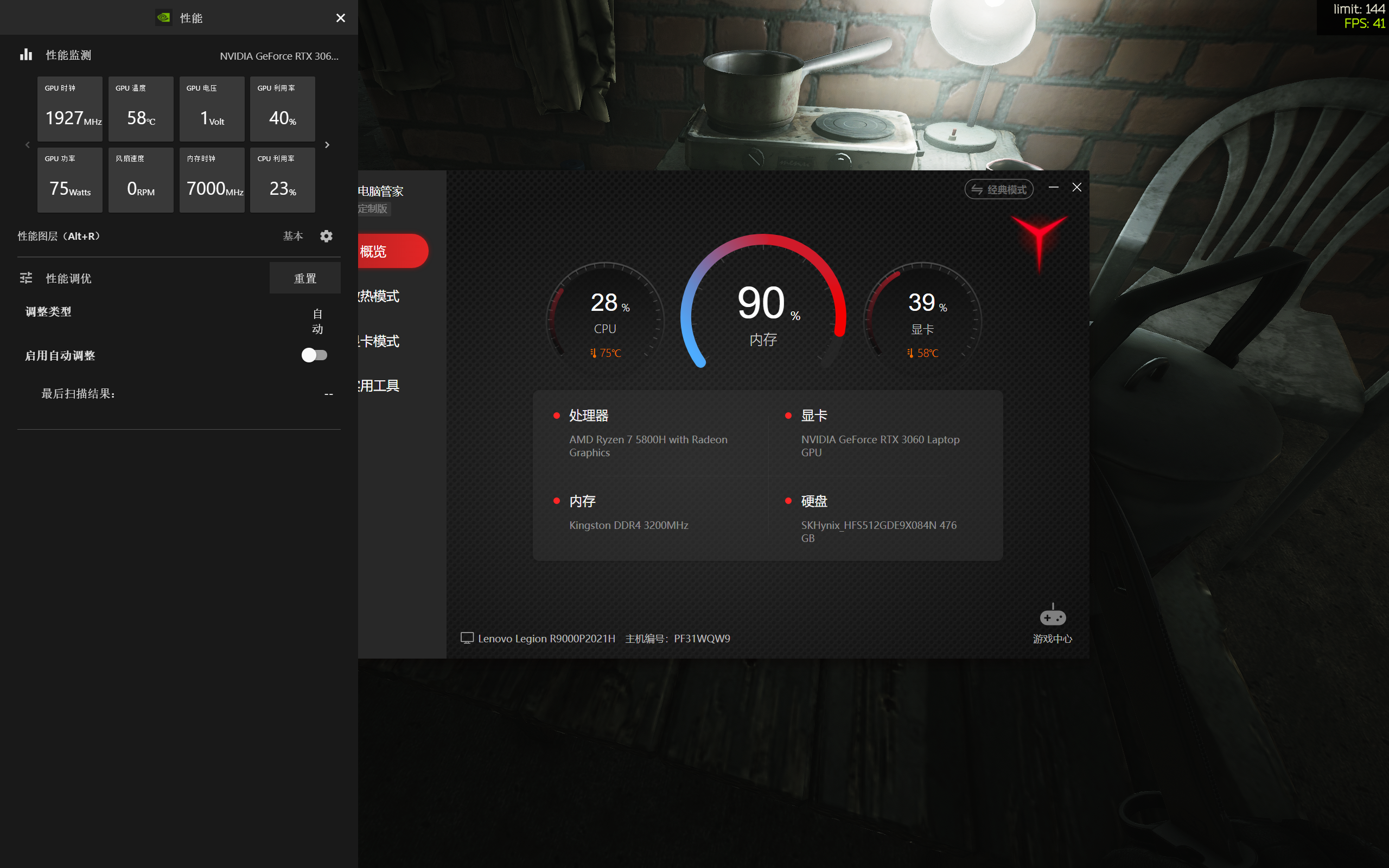Click Kingston DDR4 3200MHz text
Screen dimensions: 1389x868
[628, 525]
